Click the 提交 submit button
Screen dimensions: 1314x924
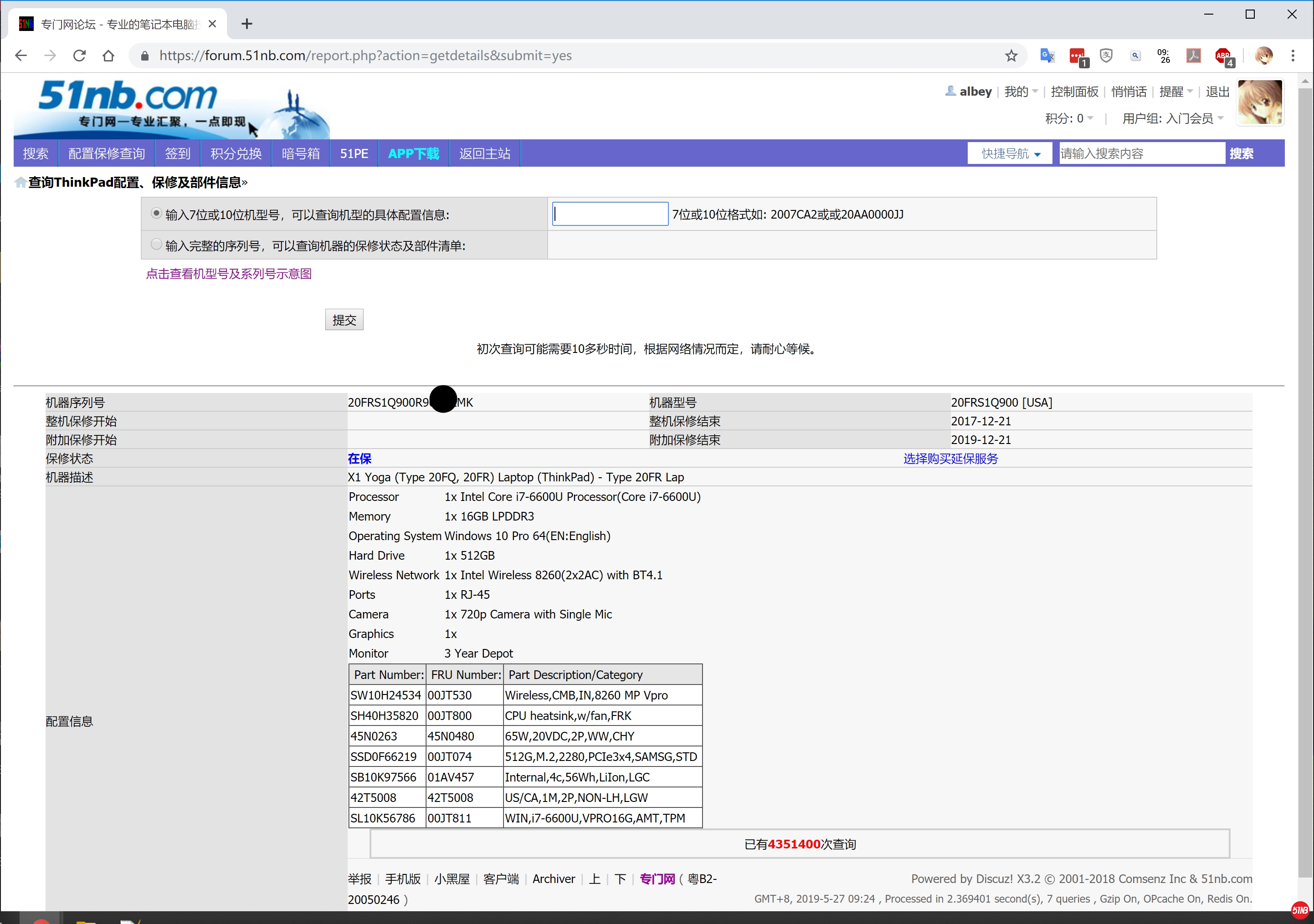(x=344, y=320)
